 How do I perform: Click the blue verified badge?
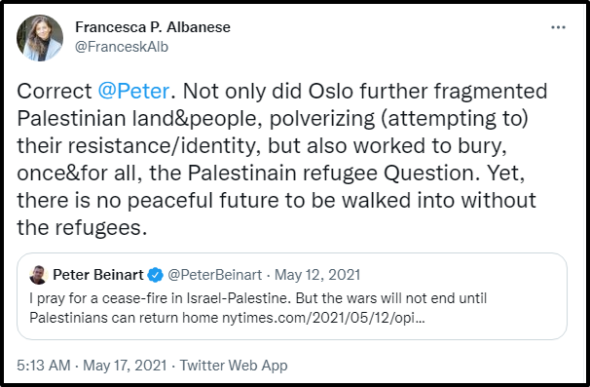tap(155, 275)
